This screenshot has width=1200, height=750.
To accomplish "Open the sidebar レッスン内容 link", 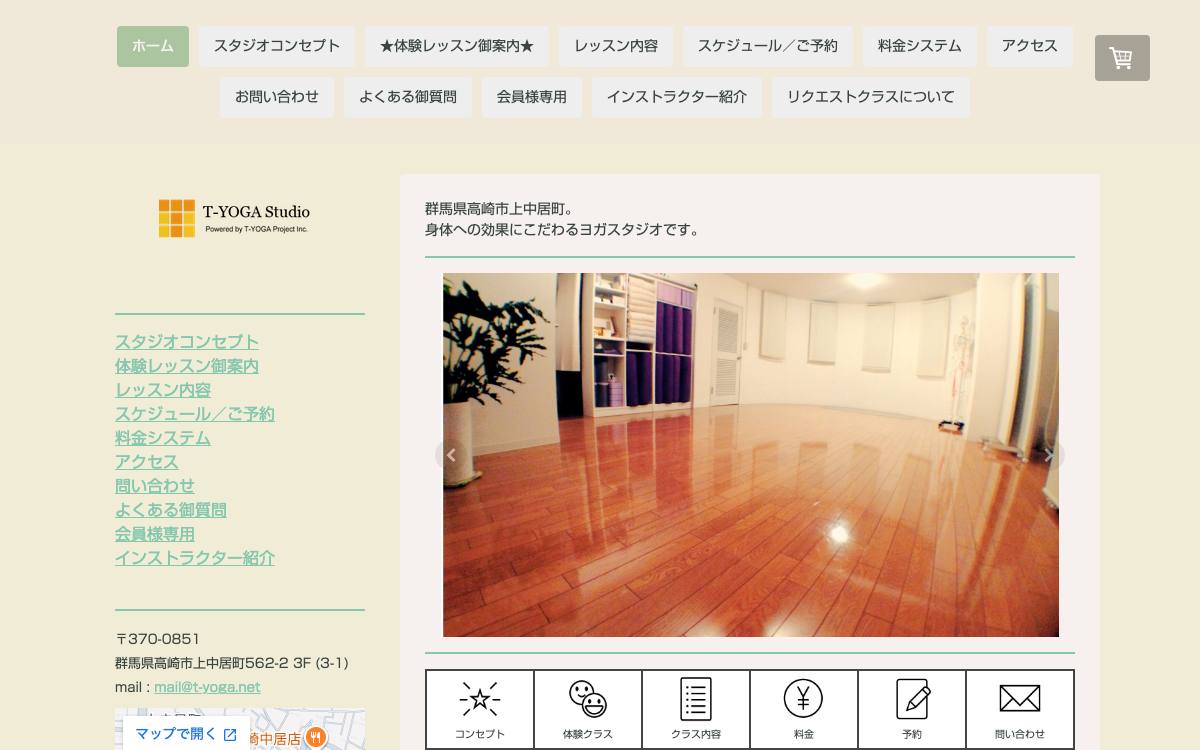I will (x=163, y=390).
